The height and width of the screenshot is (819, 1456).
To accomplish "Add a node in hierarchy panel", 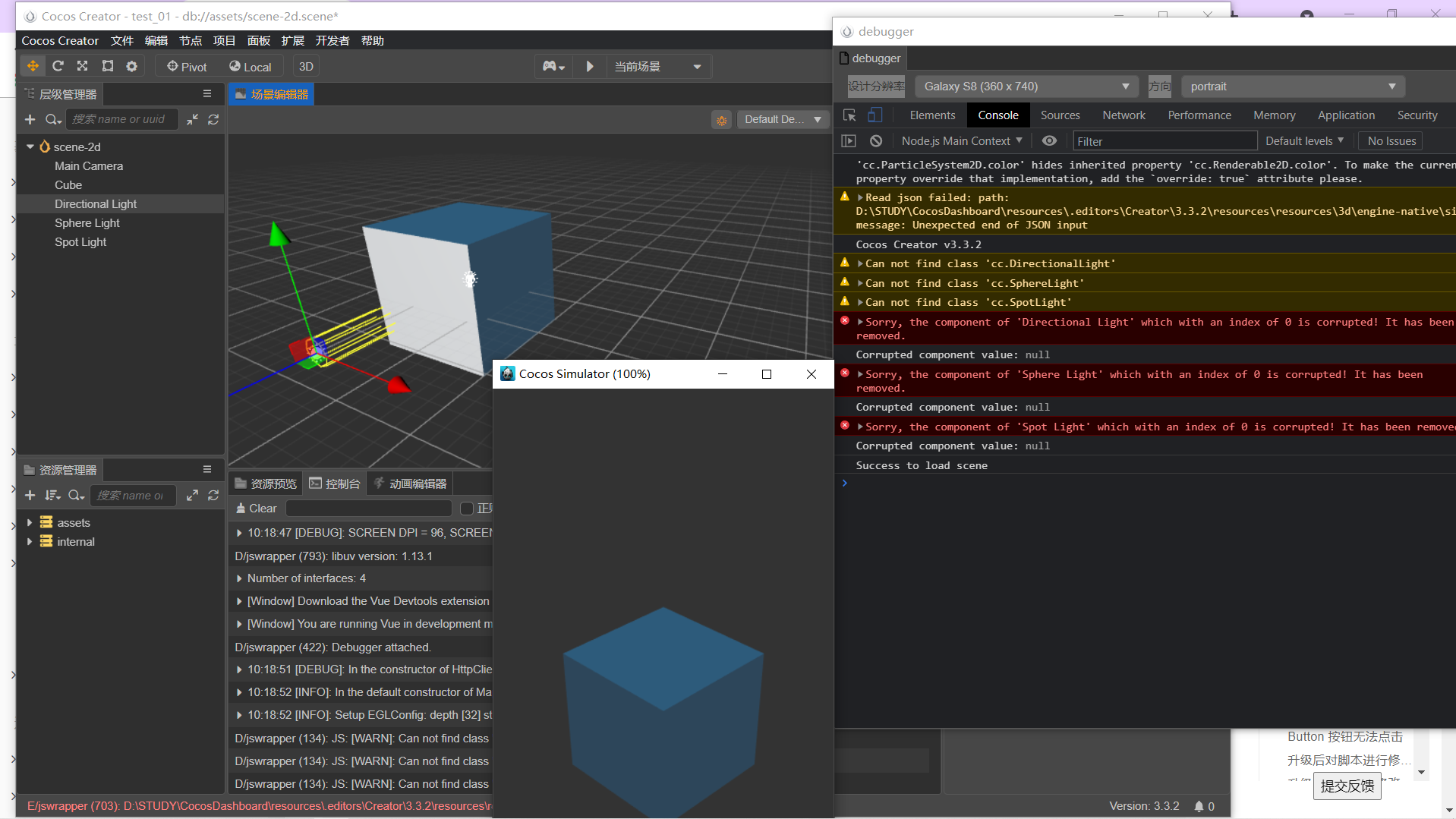I will point(30,119).
